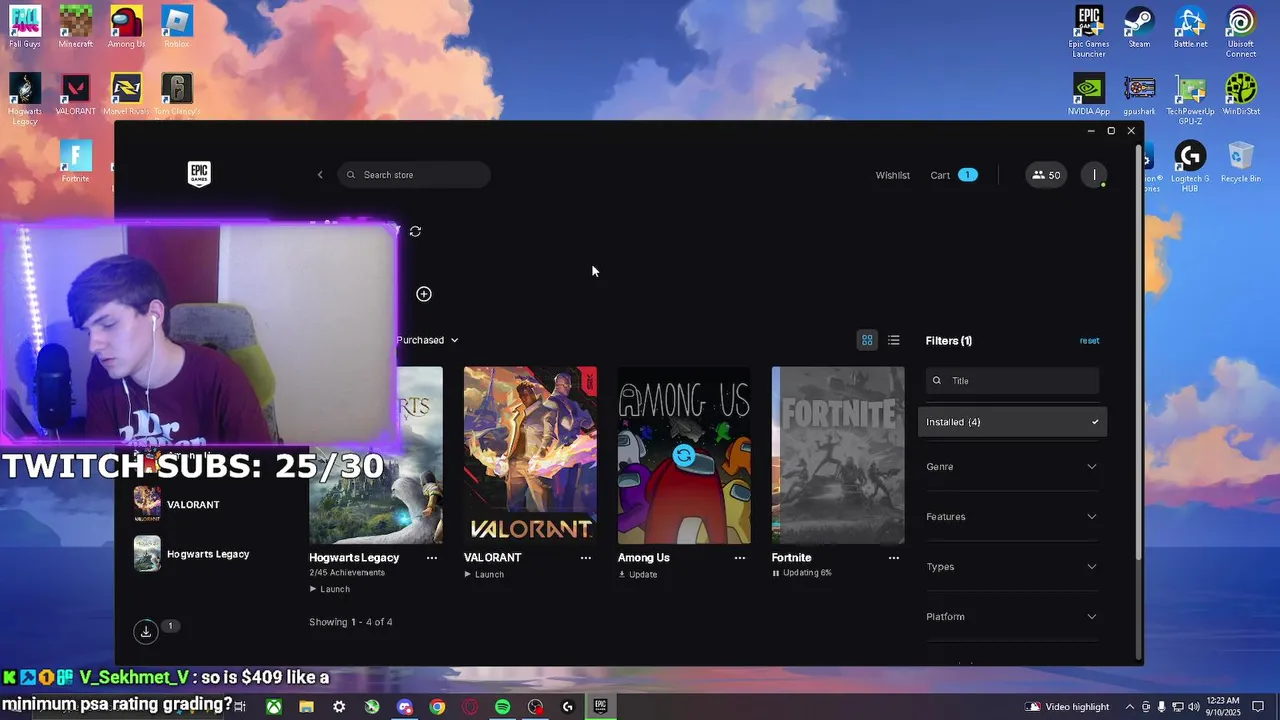Switch library to grid view
The height and width of the screenshot is (720, 1280).
867,340
